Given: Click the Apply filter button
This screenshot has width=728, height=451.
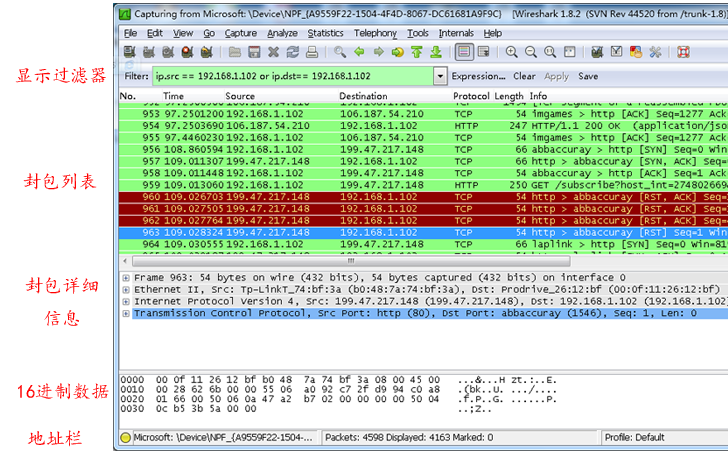Looking at the screenshot, I should click(556, 76).
